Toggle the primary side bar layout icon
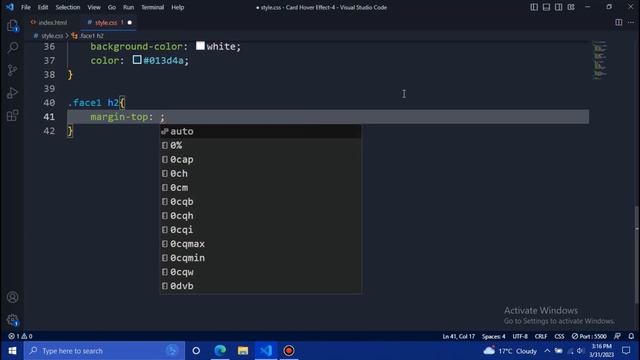 (x=534, y=7)
